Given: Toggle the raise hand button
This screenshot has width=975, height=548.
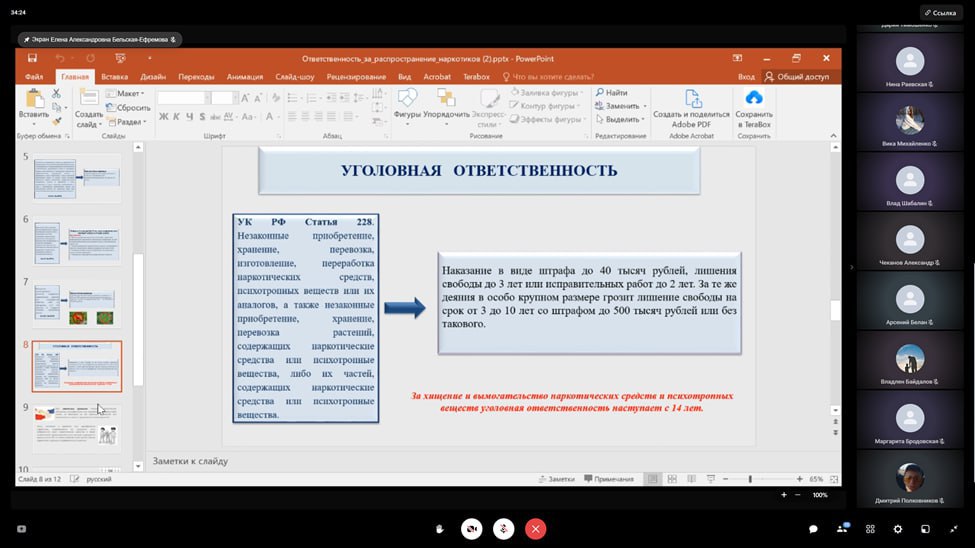Looking at the screenshot, I should (x=439, y=529).
